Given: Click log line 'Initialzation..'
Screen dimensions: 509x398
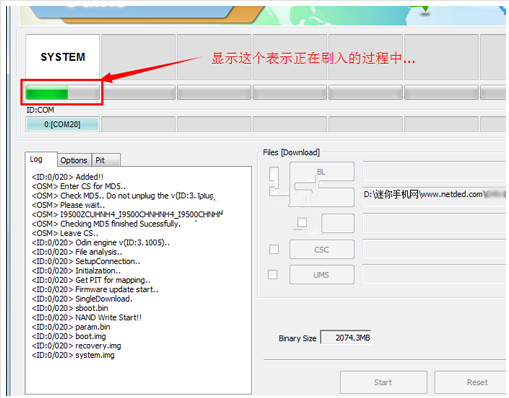Looking at the screenshot, I should point(76,270).
